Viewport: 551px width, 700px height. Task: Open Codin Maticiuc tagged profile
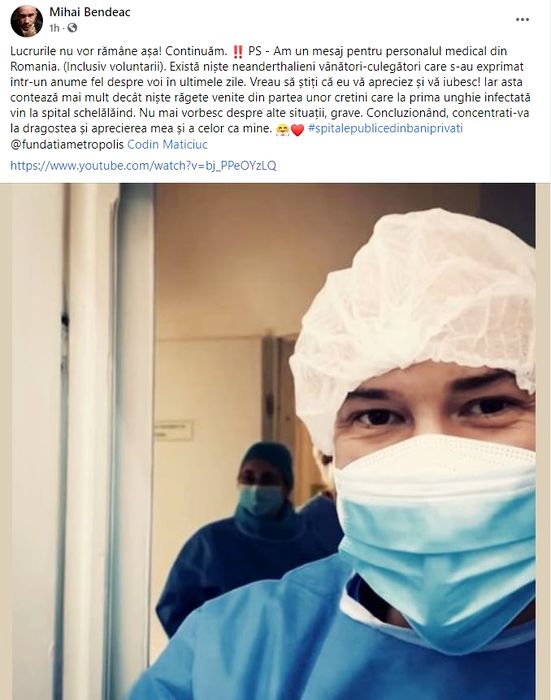click(x=167, y=145)
